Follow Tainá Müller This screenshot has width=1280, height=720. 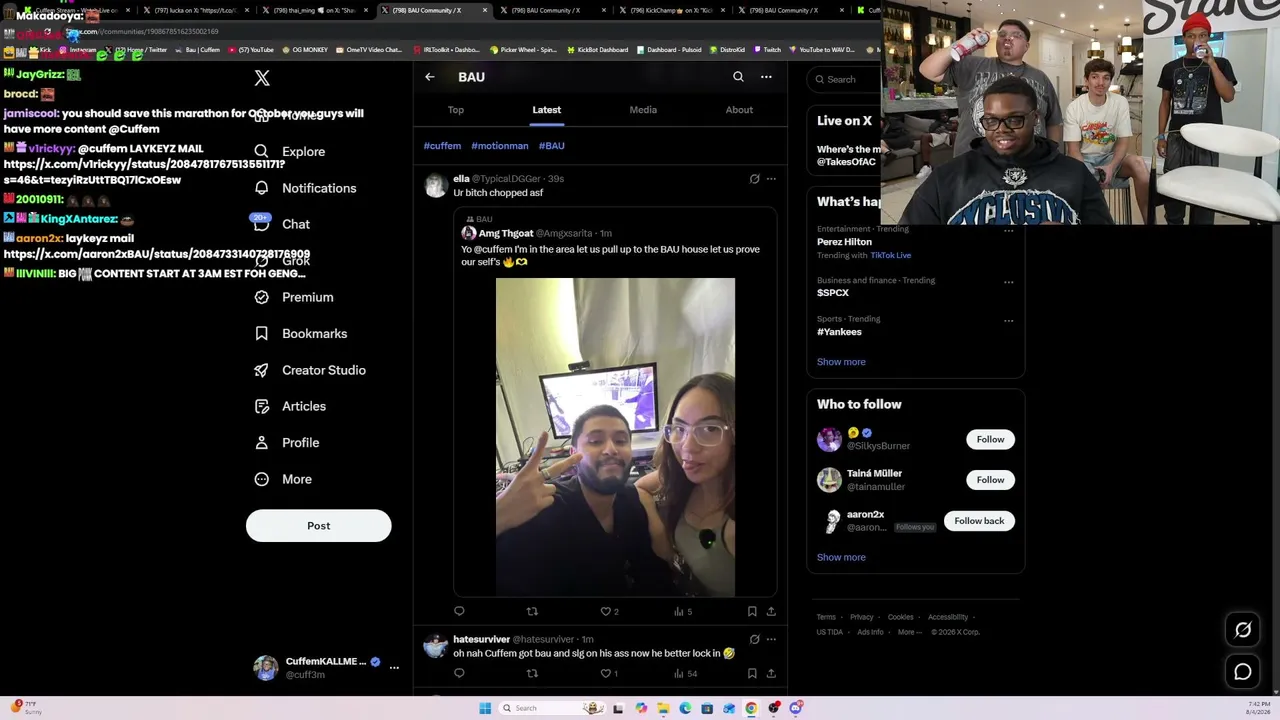[990, 480]
